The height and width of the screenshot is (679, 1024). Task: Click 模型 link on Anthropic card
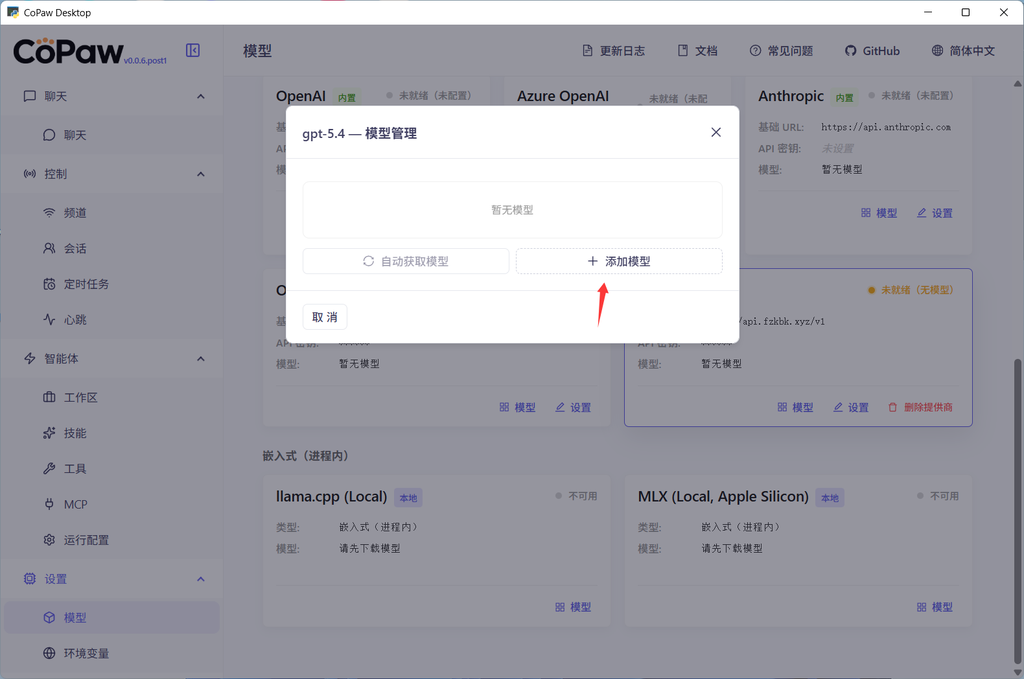coord(879,213)
